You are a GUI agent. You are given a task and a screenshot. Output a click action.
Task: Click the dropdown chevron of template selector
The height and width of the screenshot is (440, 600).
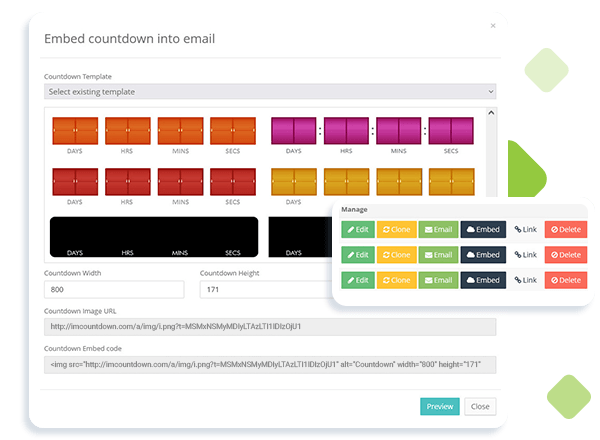pyautogui.click(x=490, y=92)
